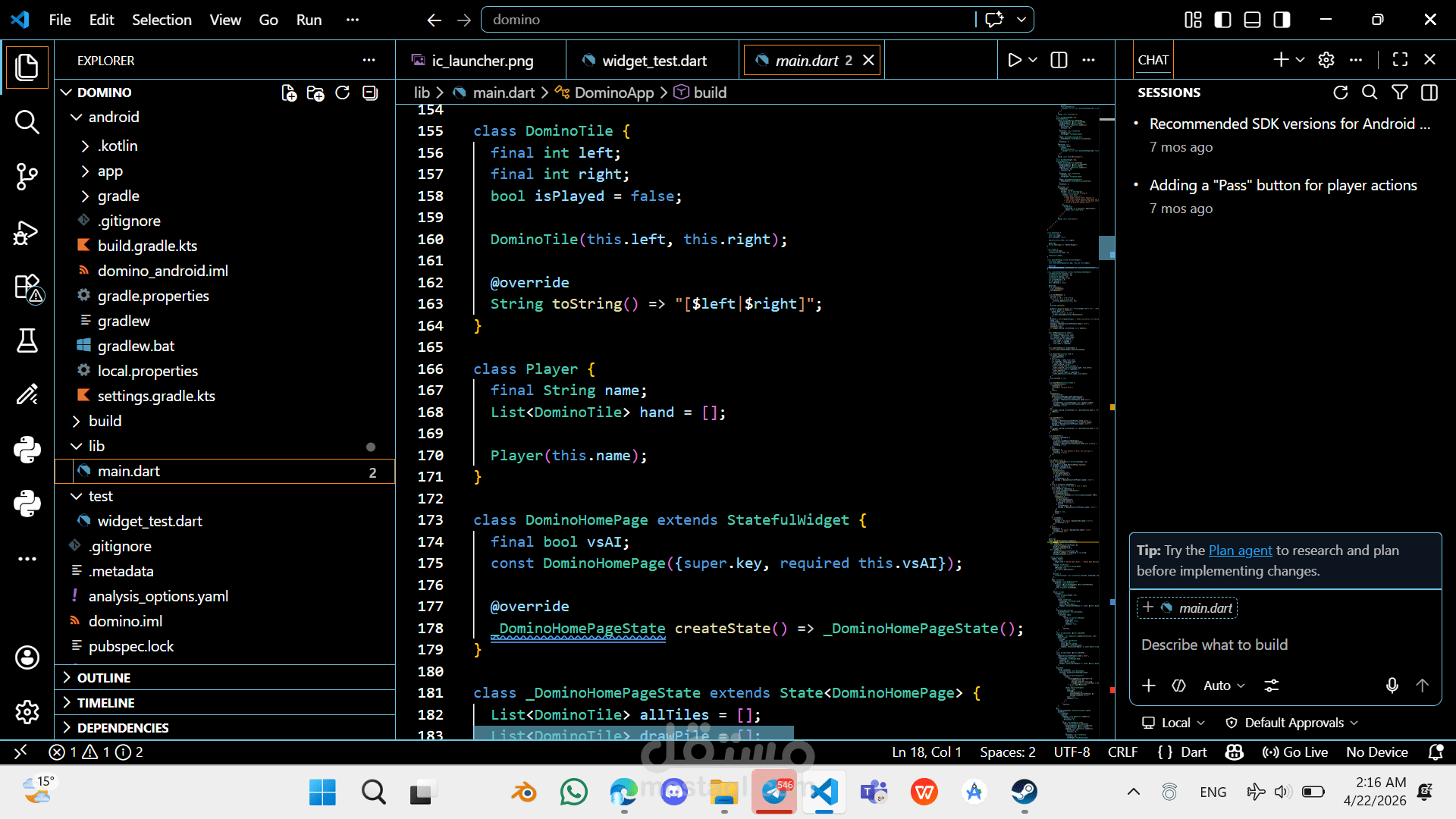Image resolution: width=1456 pixels, height=819 pixels.
Task: Refresh the explorer file tree
Action: click(x=343, y=93)
